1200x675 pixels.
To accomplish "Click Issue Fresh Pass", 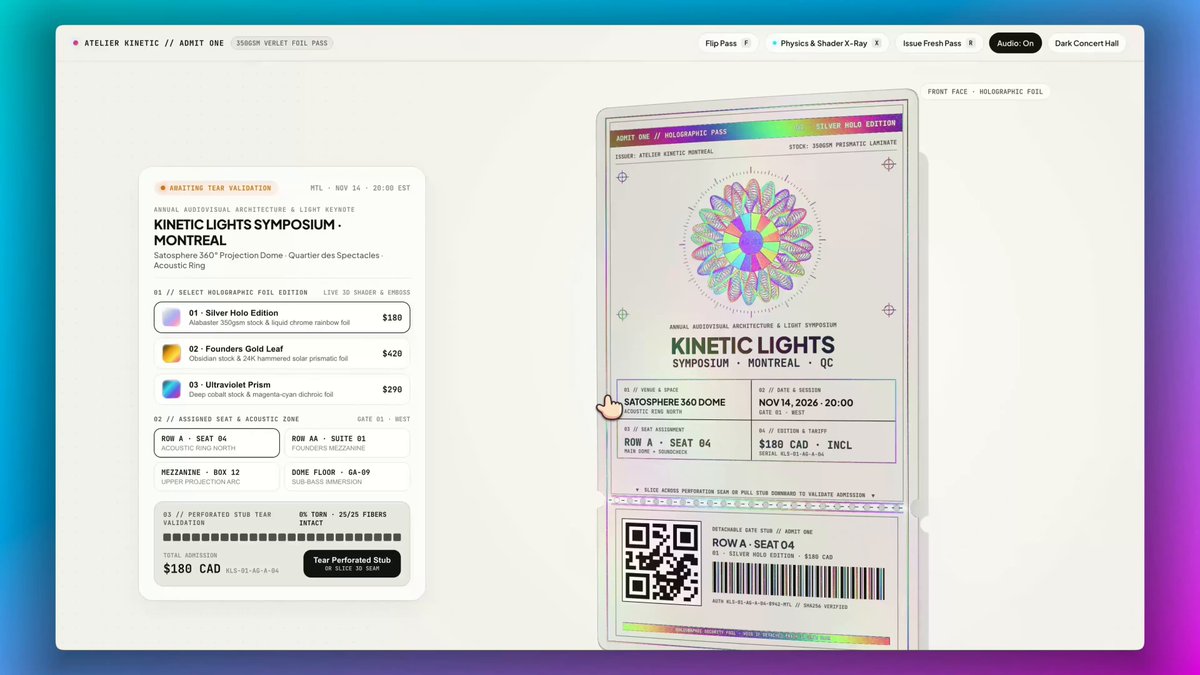I will pyautogui.click(x=939, y=43).
